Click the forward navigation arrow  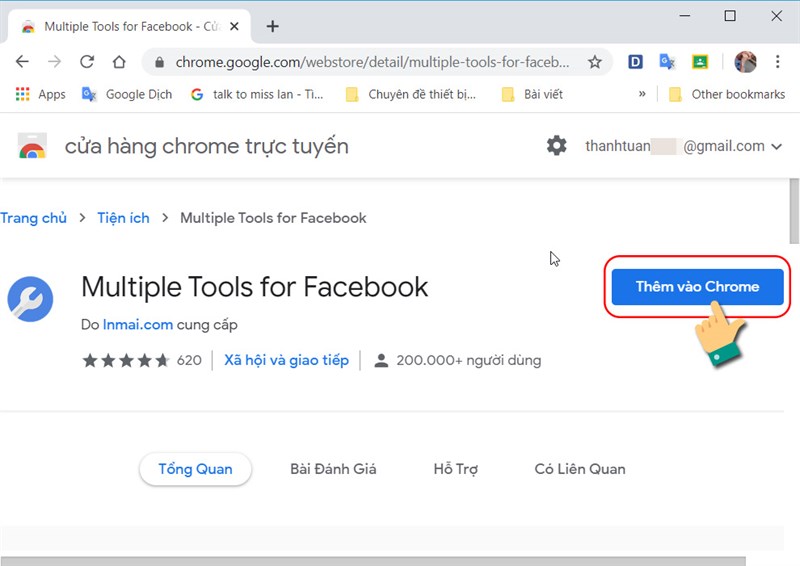tap(54, 62)
